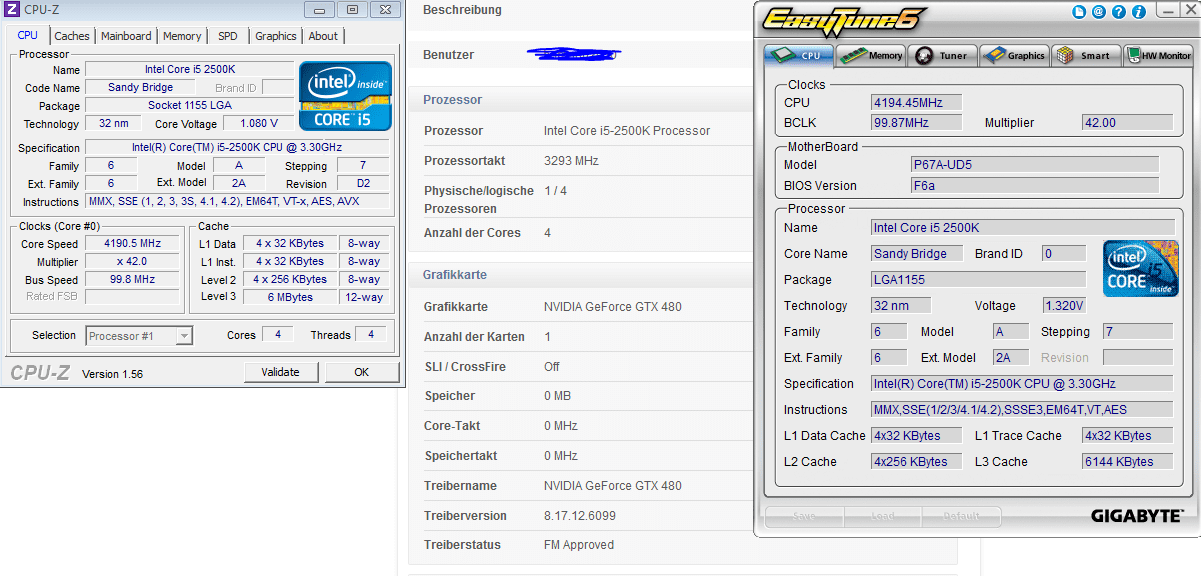This screenshot has height=576, width=1201.
Task: Click the BIOS Version value F6a
Action: pyautogui.click(x=1035, y=186)
